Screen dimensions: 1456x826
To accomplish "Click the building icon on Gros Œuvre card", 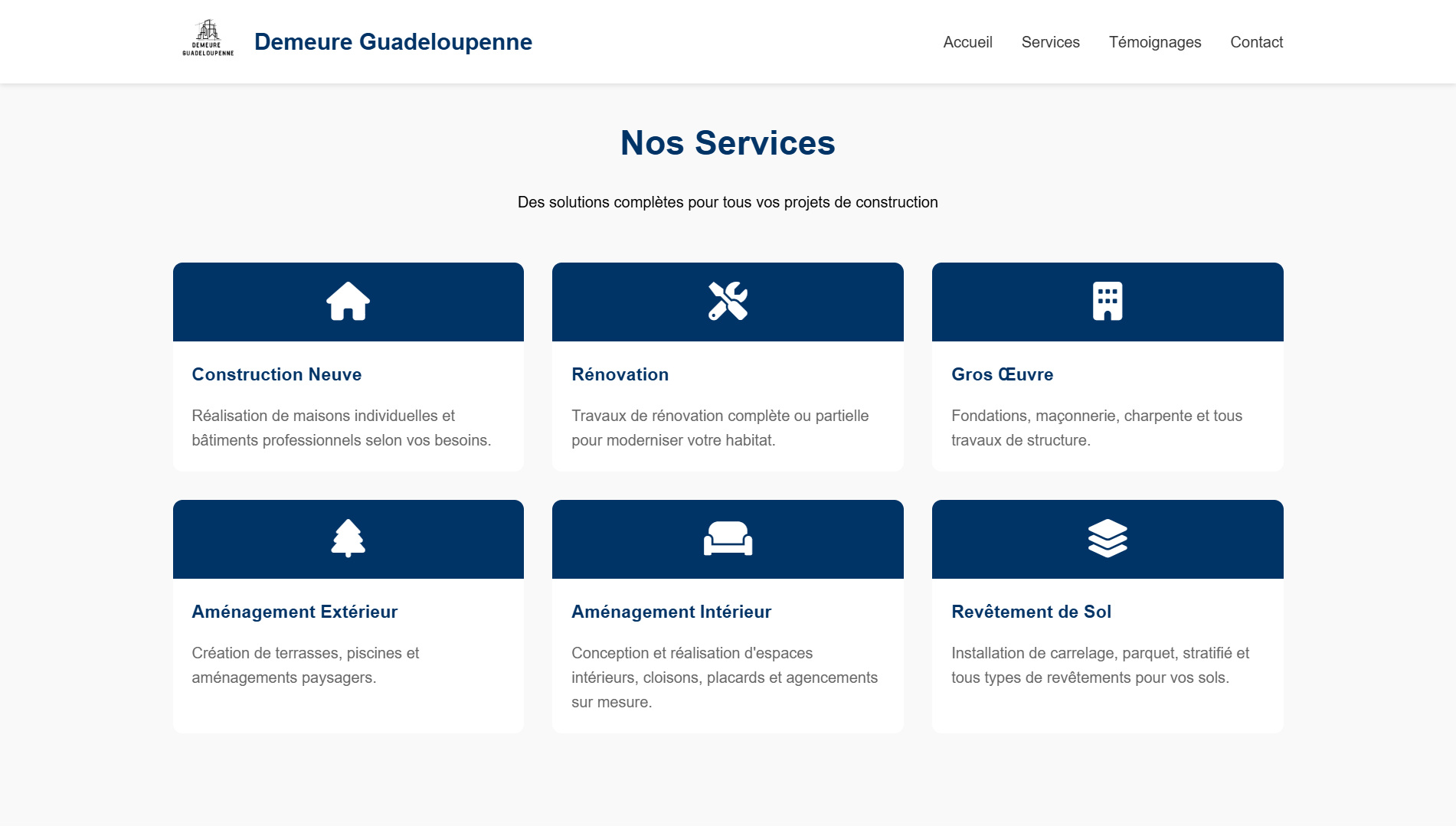I will pos(1108,302).
